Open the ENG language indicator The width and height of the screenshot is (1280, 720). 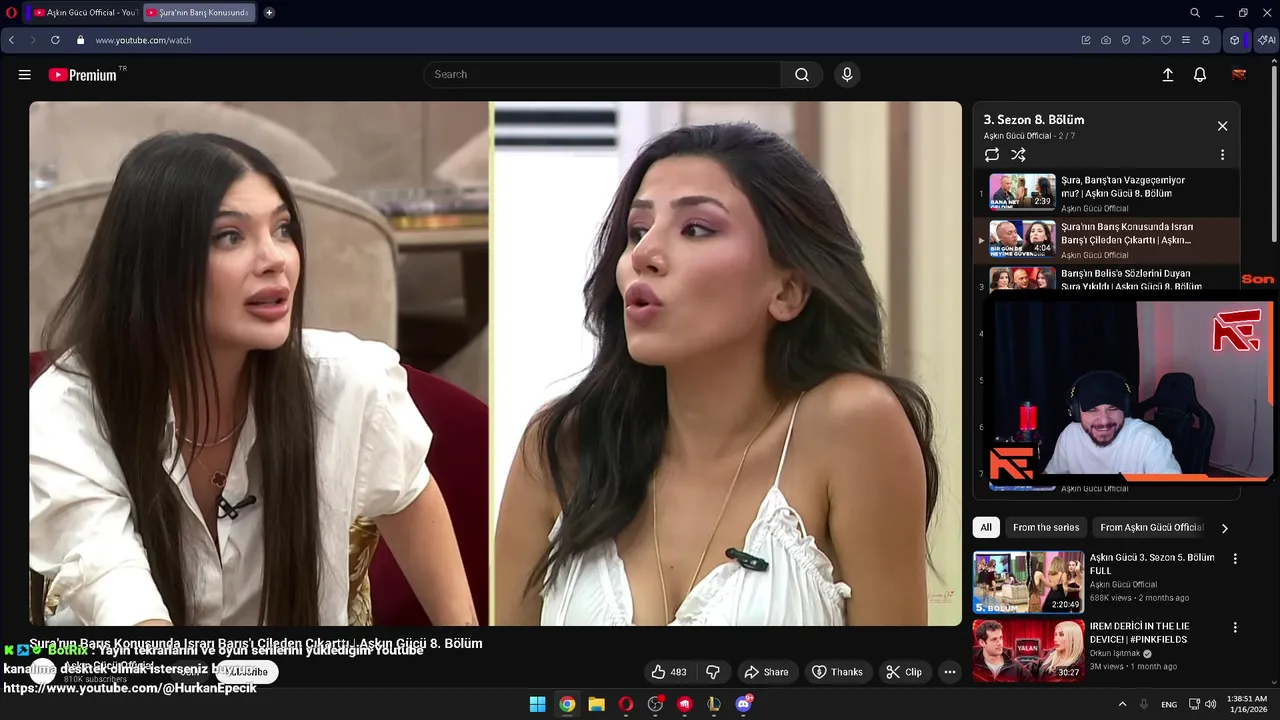(1169, 704)
